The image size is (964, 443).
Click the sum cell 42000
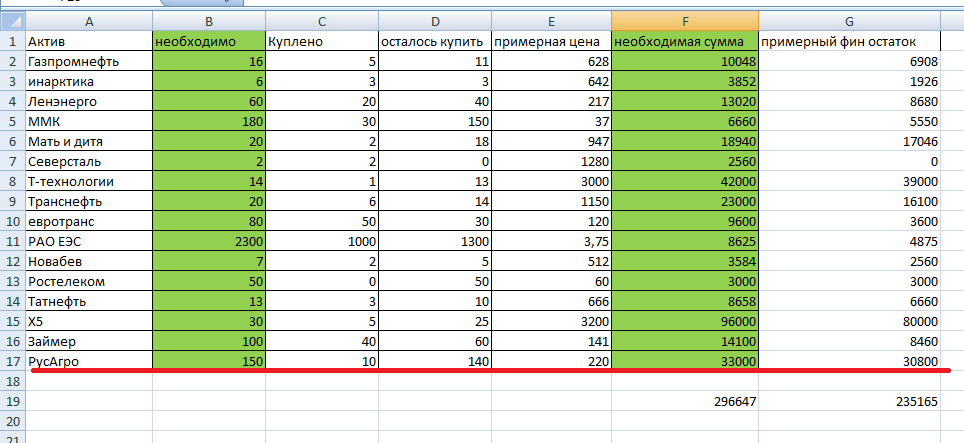[x=685, y=181]
